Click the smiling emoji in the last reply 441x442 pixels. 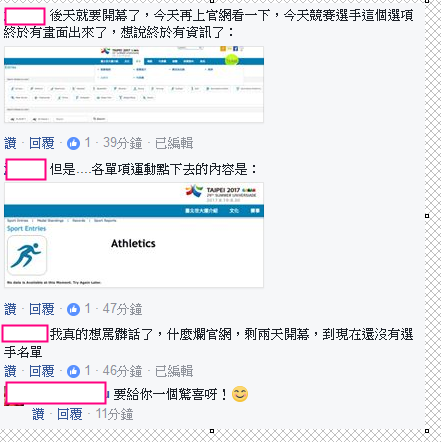tap(240, 394)
